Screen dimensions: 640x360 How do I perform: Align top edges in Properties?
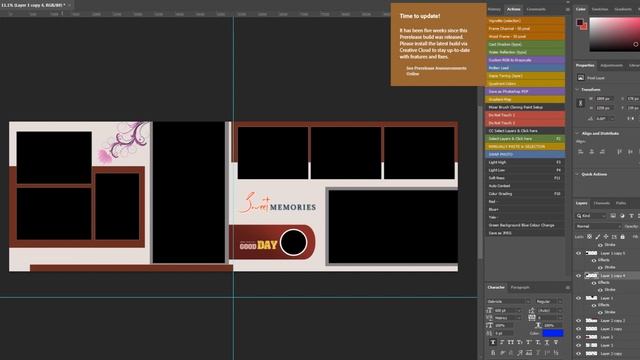620,152
